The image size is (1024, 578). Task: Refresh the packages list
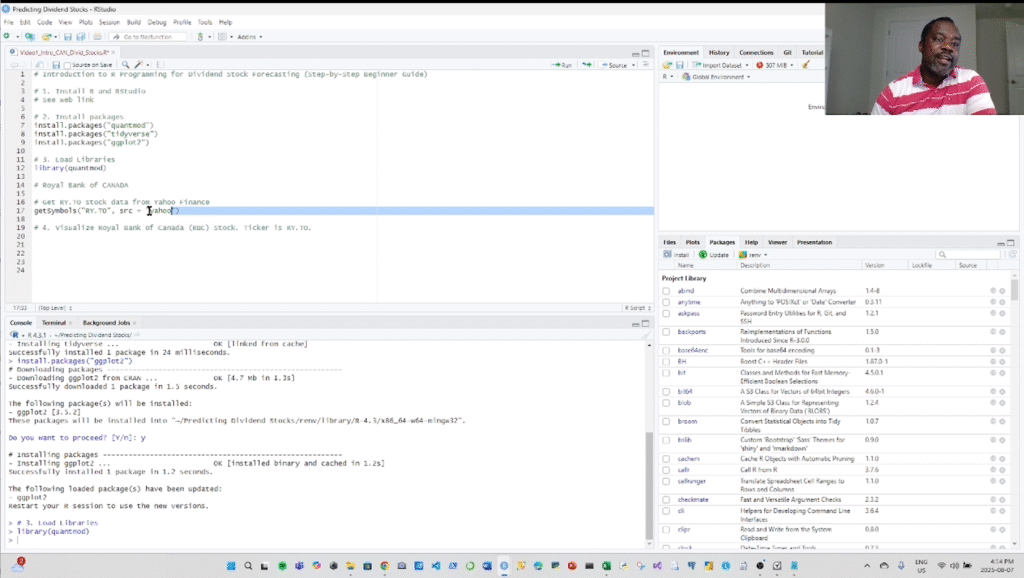(1013, 255)
